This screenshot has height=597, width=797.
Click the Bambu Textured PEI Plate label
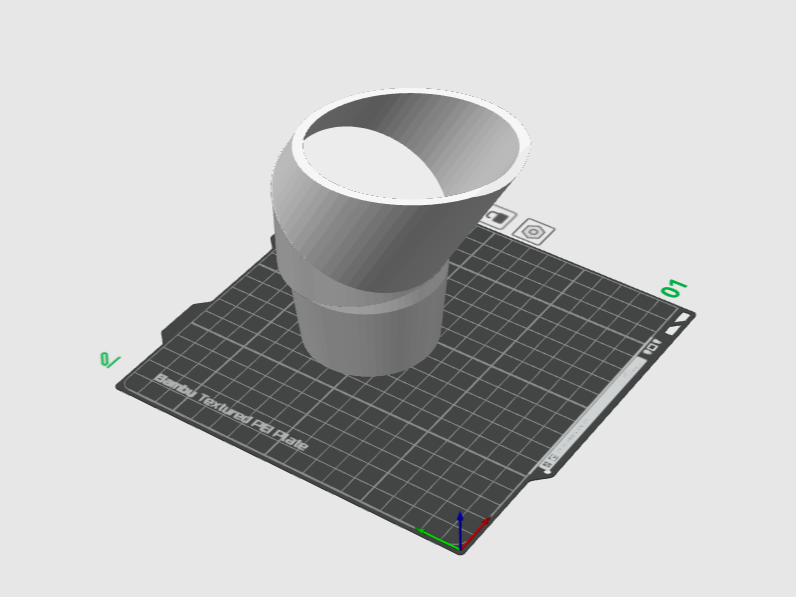pyautogui.click(x=232, y=413)
